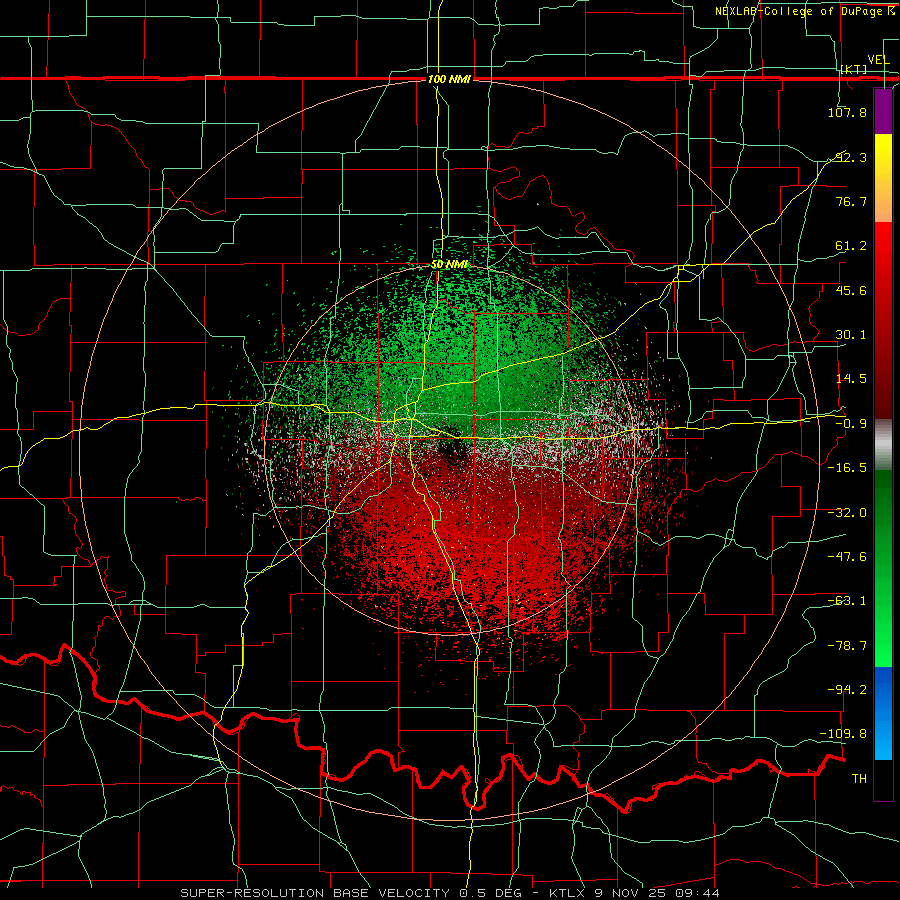Click the Super-Resolution Base Velocity caption
900x900 pixels.
tap(449, 893)
